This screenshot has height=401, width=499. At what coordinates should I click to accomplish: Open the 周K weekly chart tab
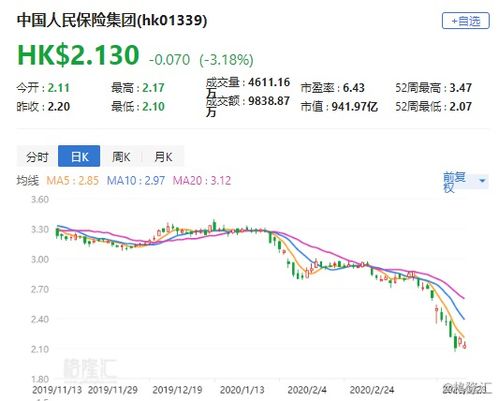pyautogui.click(x=121, y=157)
